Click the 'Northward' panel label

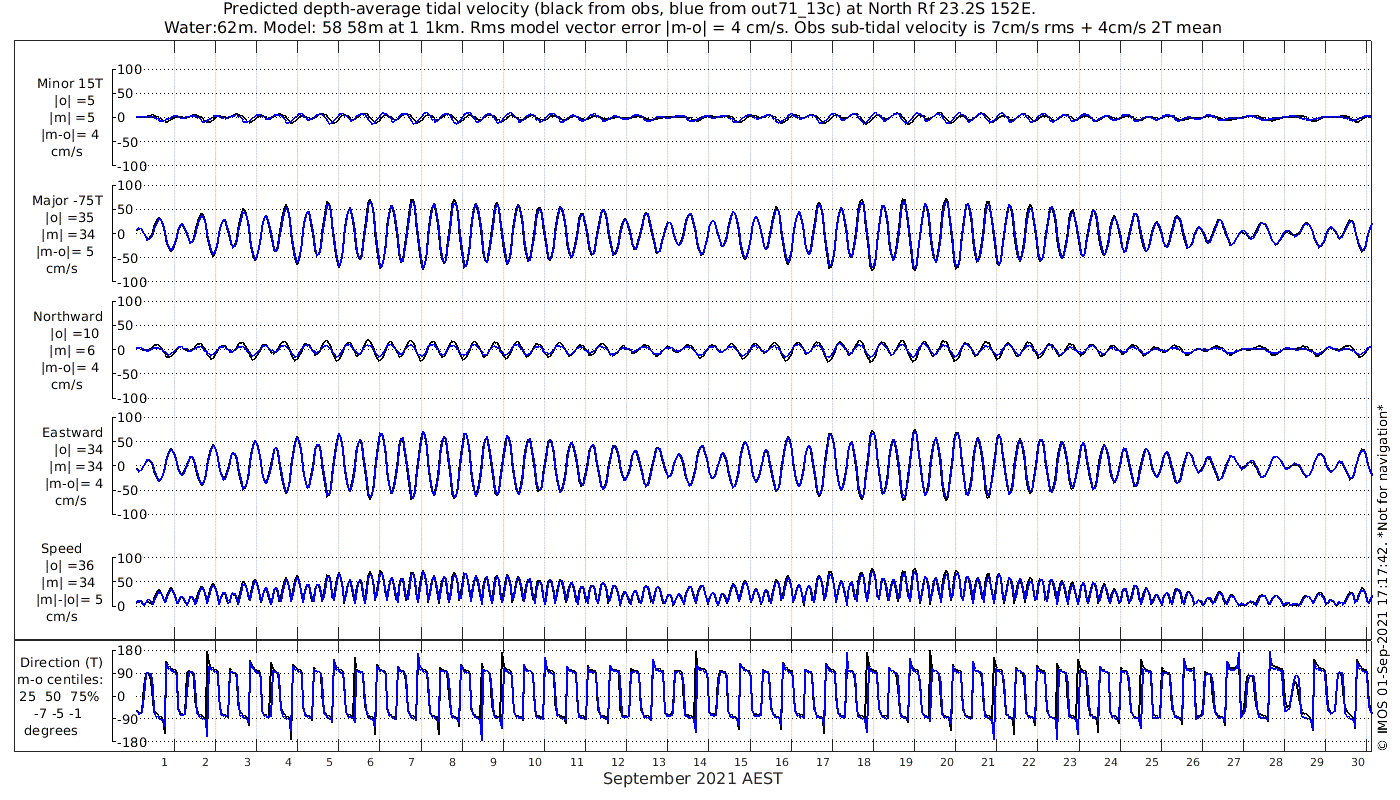[x=67, y=317]
